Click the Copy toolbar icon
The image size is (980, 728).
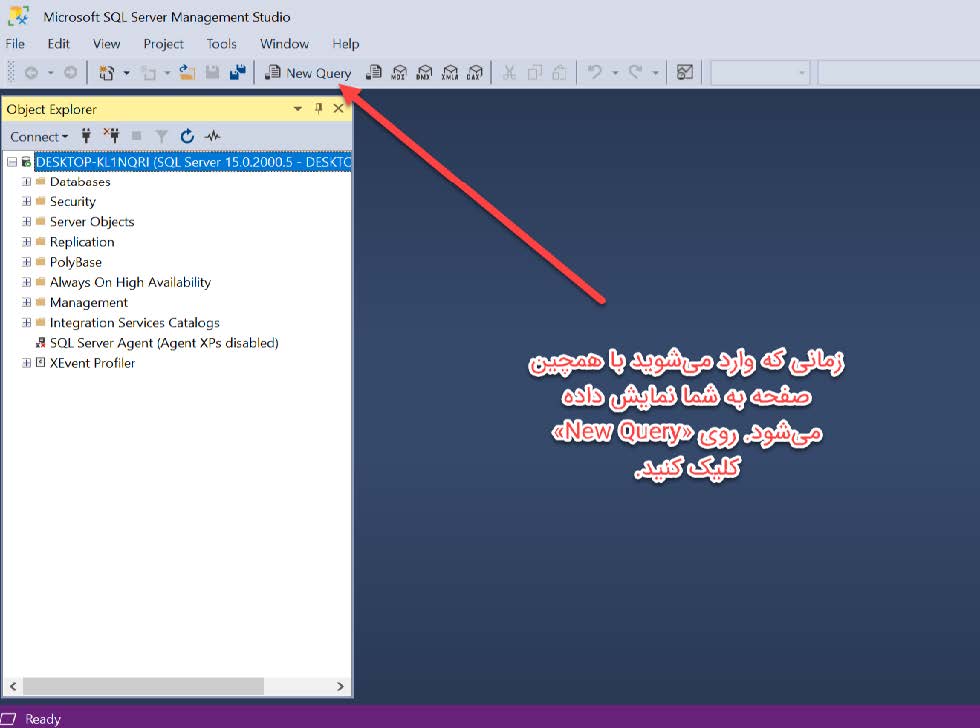coord(535,73)
